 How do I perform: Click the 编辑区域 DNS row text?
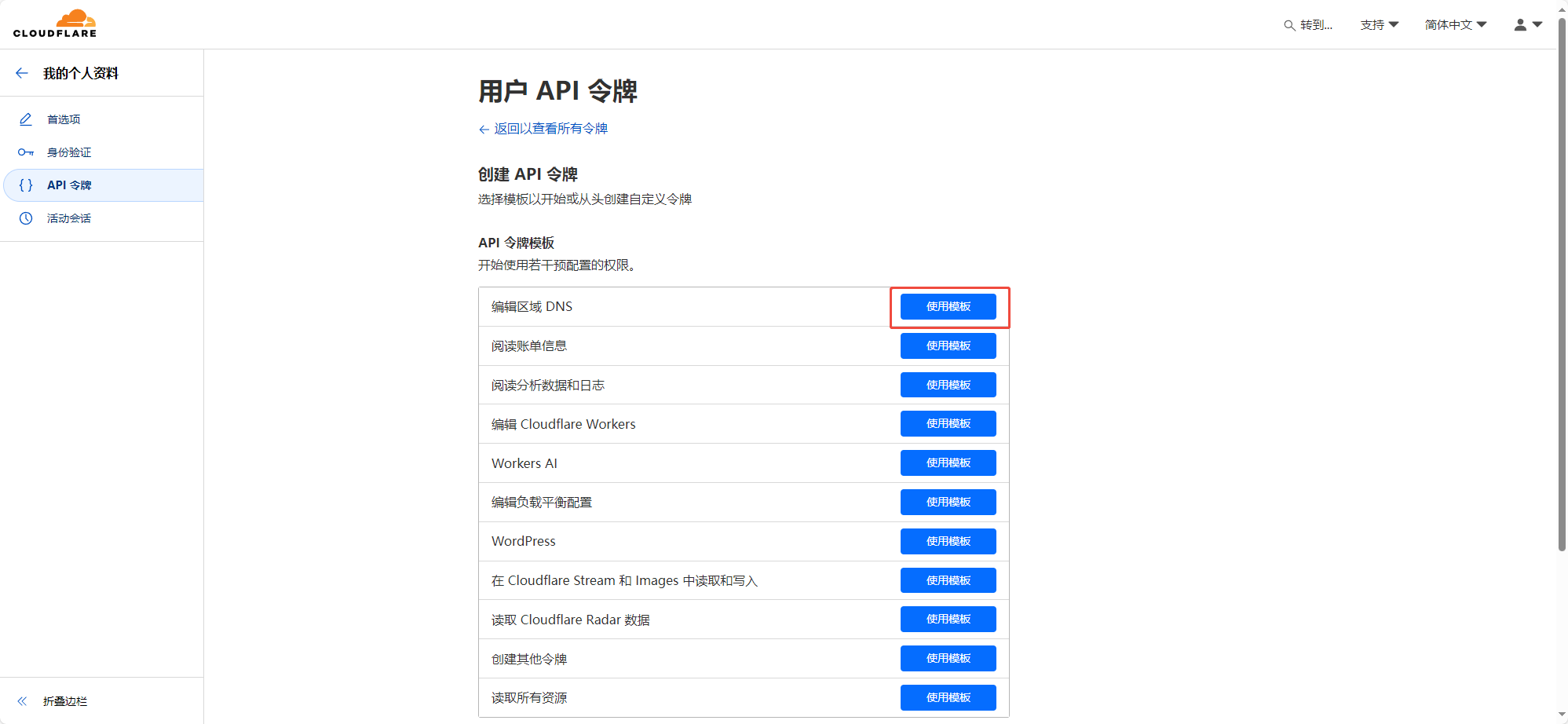point(532,306)
